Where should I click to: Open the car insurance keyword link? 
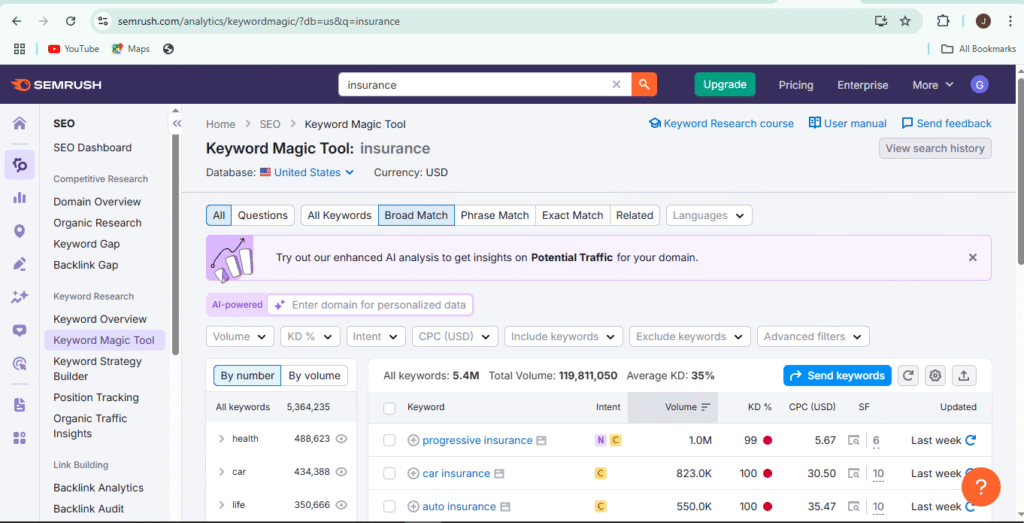456,473
